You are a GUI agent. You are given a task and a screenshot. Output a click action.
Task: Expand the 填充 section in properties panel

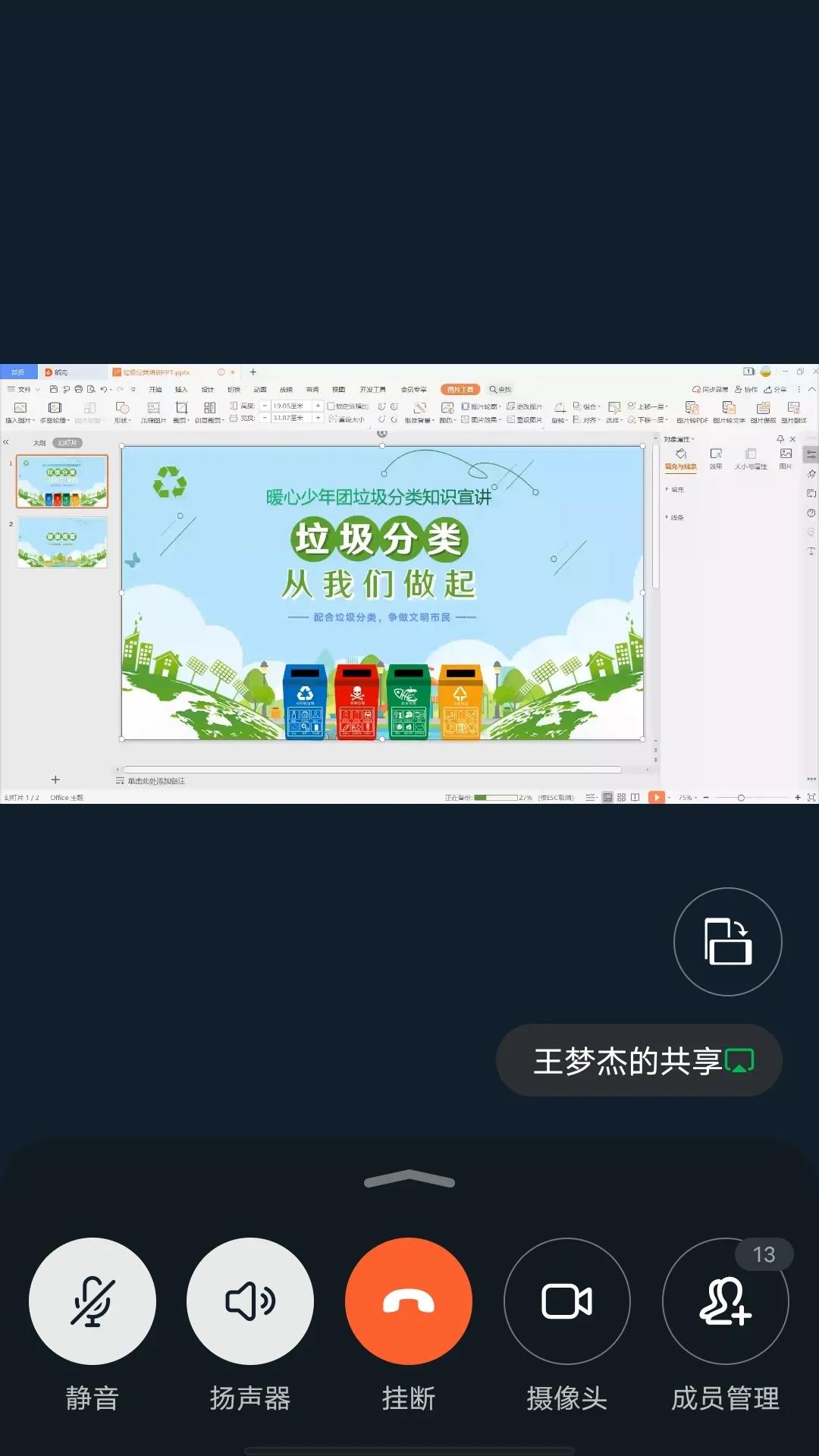(x=674, y=490)
